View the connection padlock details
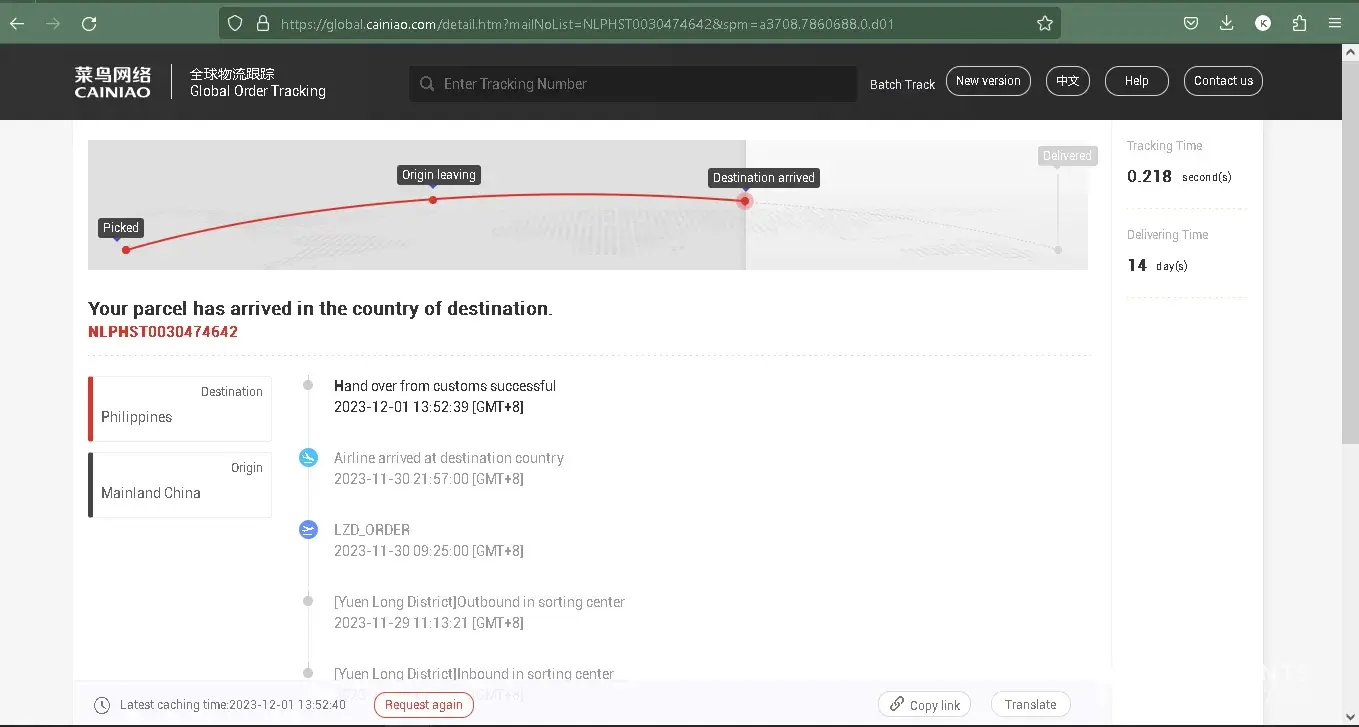The width and height of the screenshot is (1359, 727). [262, 23]
